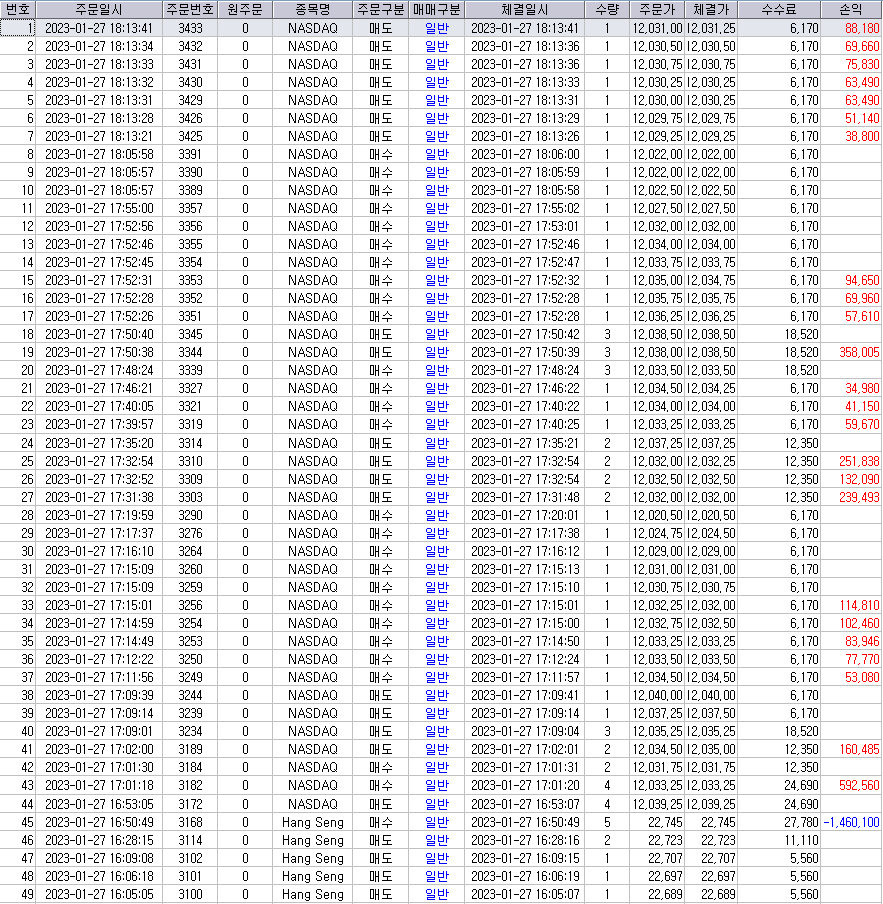Screen dimensions: 883x904
Task: Click profit value 57,610
Action: click(x=862, y=316)
